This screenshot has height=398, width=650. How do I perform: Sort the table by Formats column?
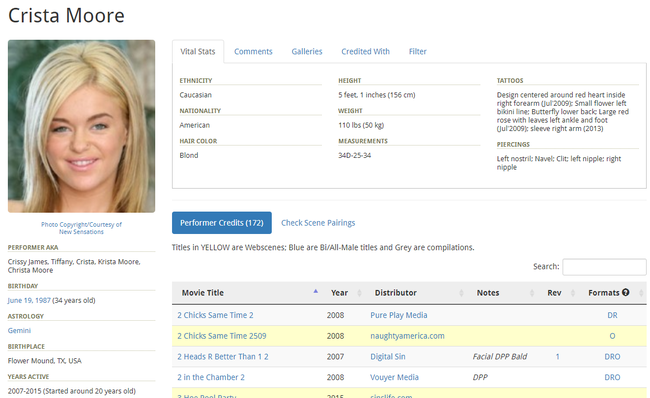613,293
